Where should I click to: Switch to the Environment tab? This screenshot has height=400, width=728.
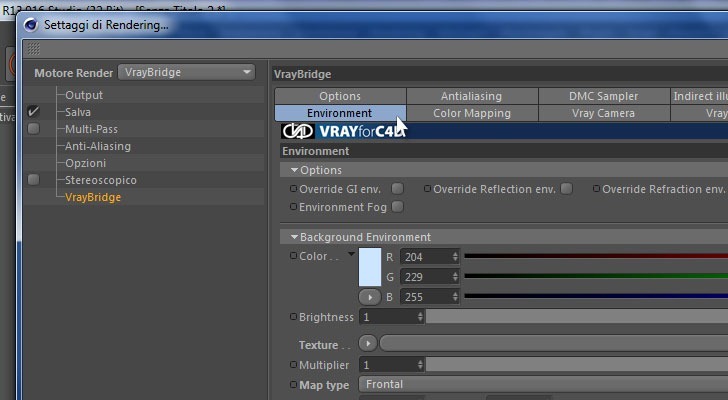pyautogui.click(x=340, y=113)
